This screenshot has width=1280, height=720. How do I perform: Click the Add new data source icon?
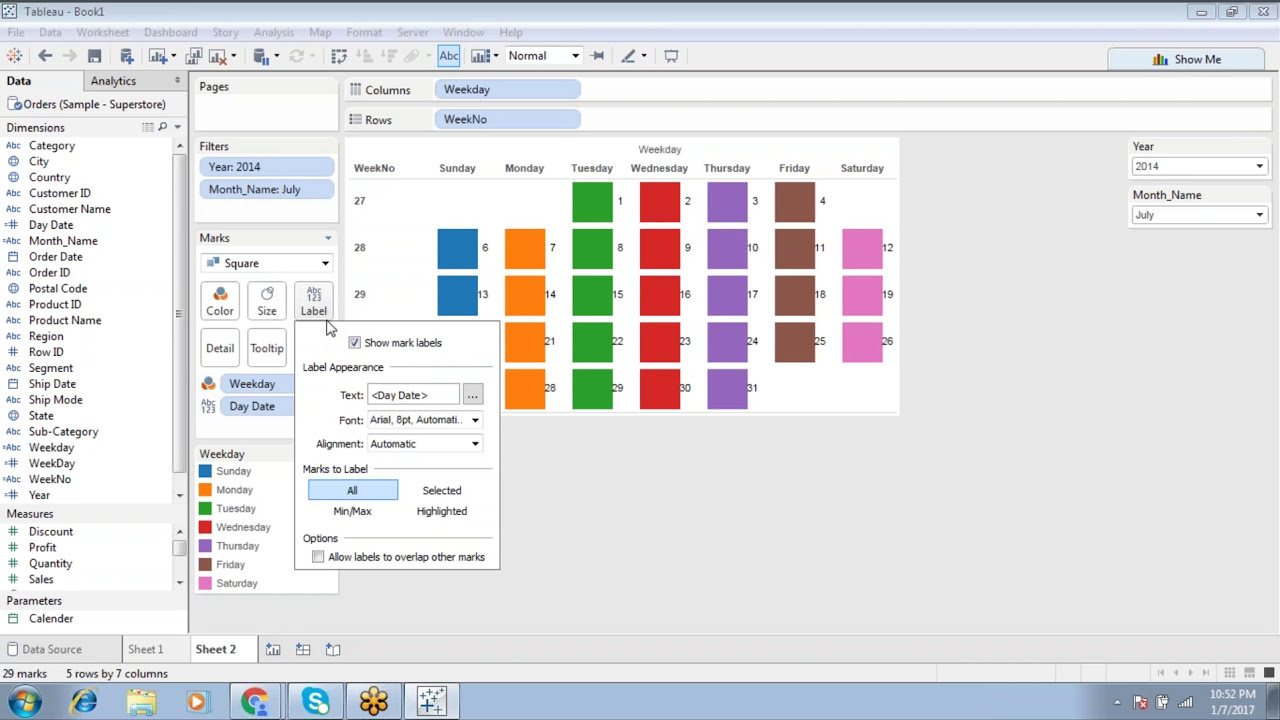coord(127,56)
